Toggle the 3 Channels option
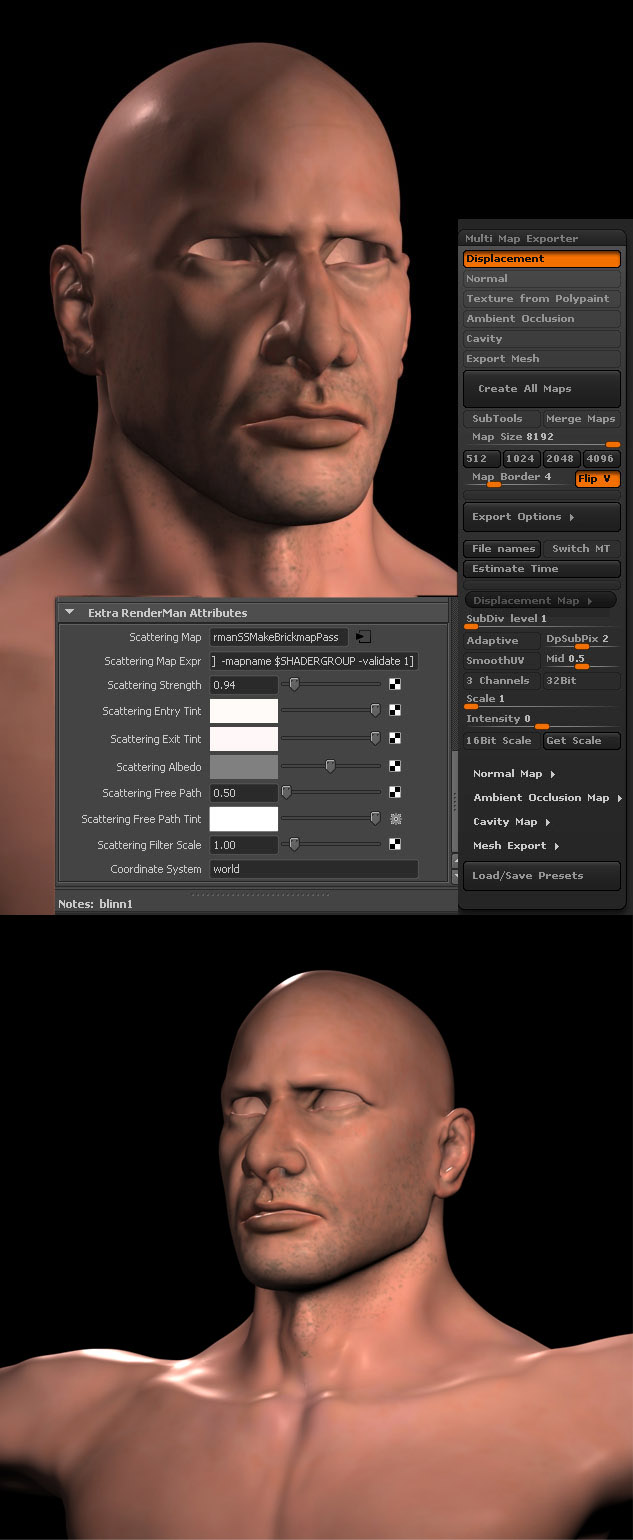Screen dimensions: 633x1540 point(501,681)
